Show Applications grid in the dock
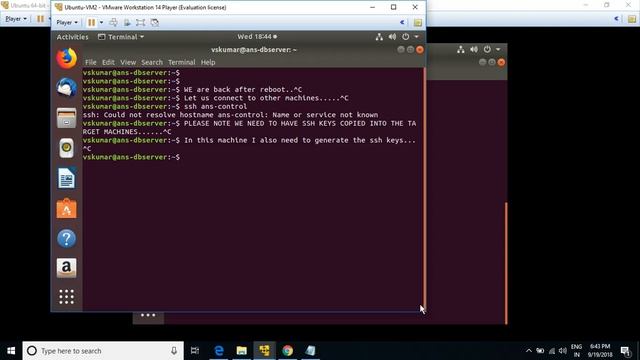This screenshot has height=360, width=640. coord(67,297)
